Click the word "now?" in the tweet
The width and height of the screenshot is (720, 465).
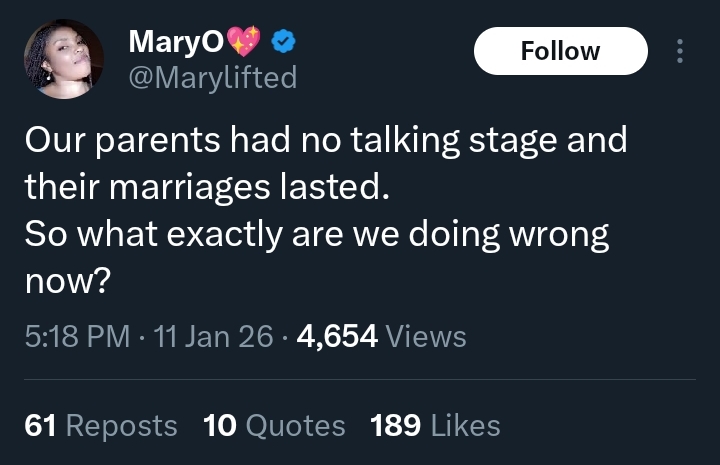pyautogui.click(x=66, y=282)
